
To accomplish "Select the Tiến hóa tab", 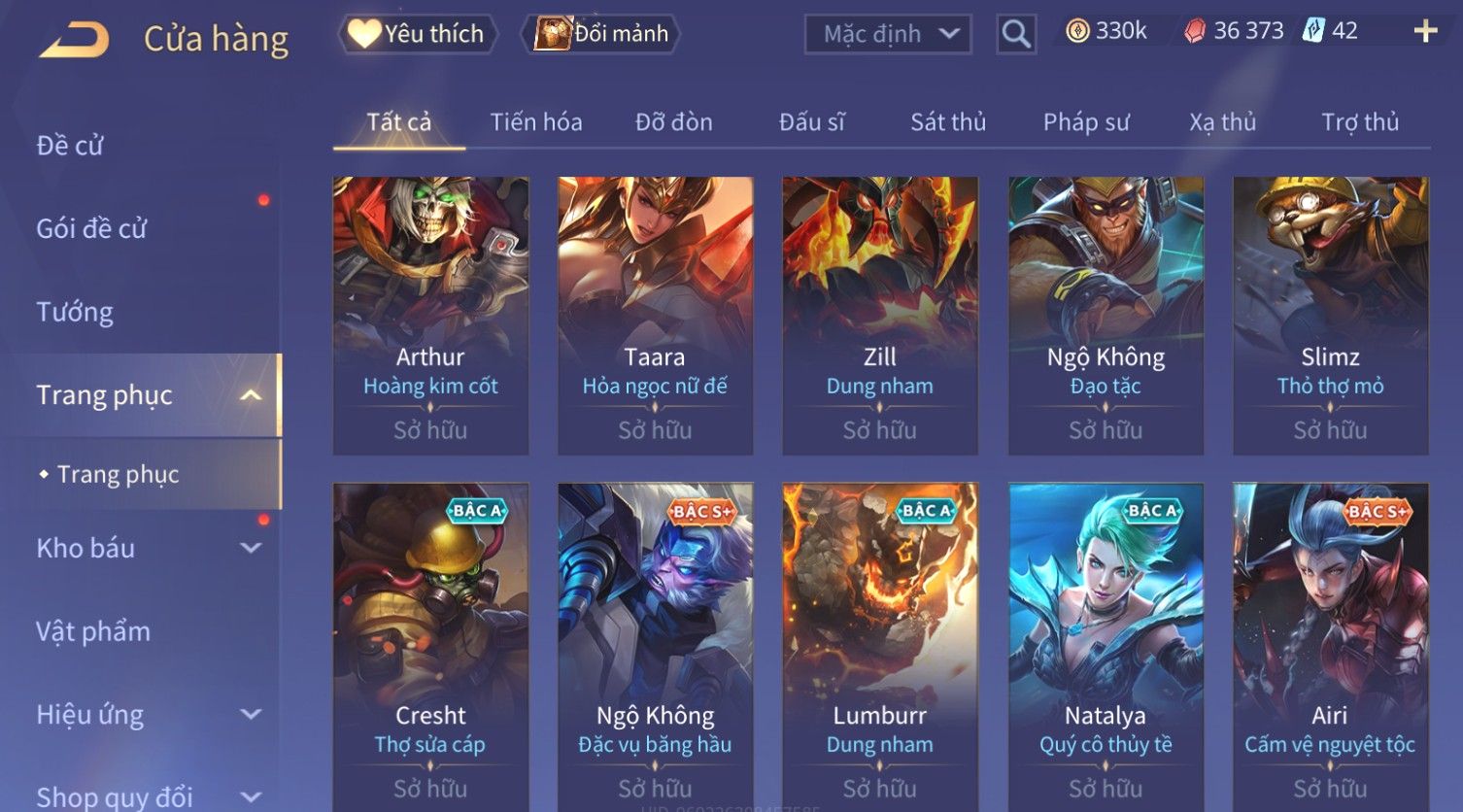I will pos(536,122).
